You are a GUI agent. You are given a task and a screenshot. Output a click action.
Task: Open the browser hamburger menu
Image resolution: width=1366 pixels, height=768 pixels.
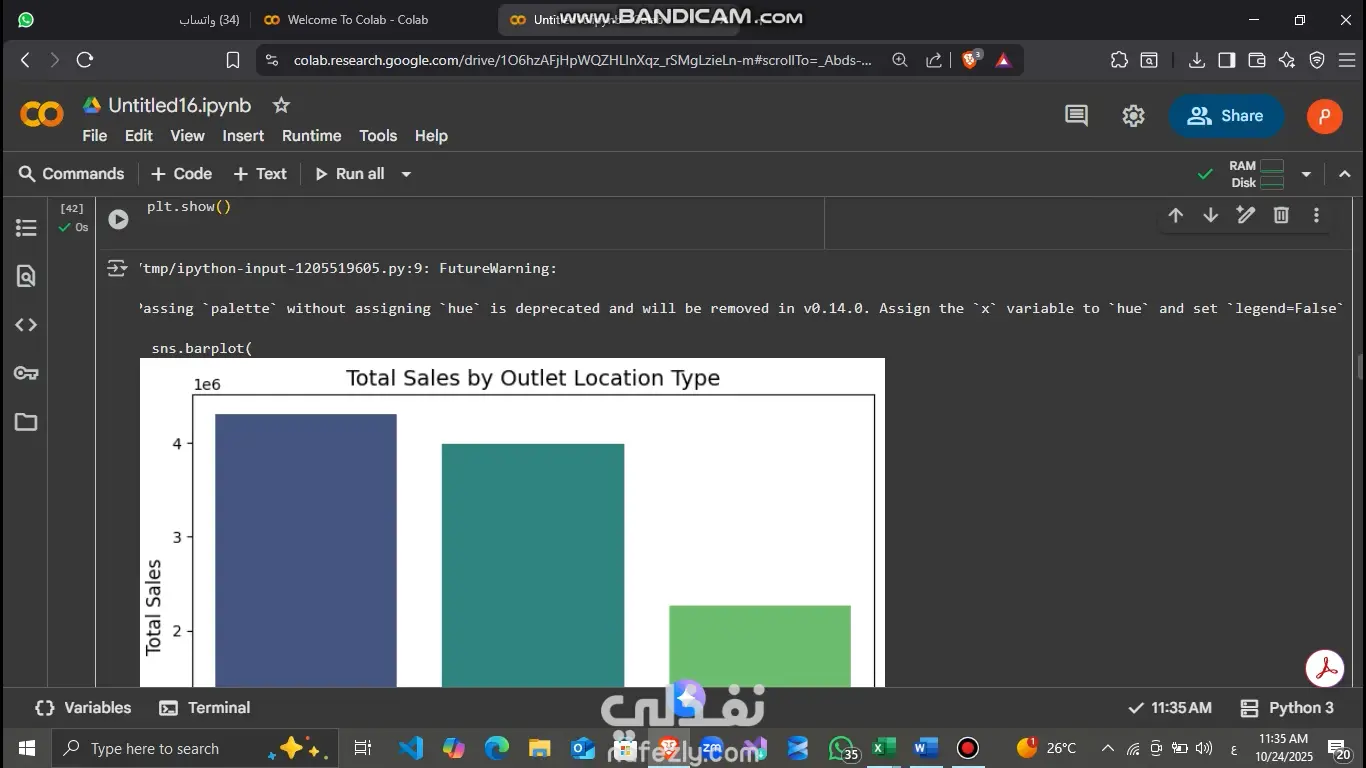[x=1346, y=60]
